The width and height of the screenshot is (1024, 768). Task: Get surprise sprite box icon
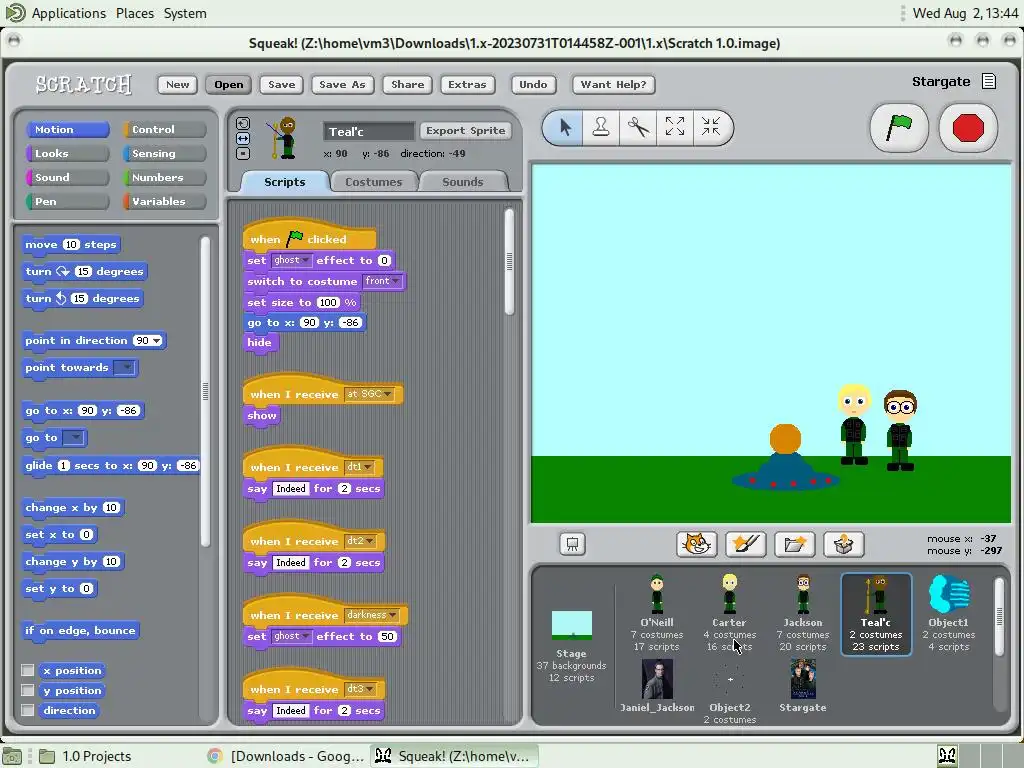(x=844, y=544)
